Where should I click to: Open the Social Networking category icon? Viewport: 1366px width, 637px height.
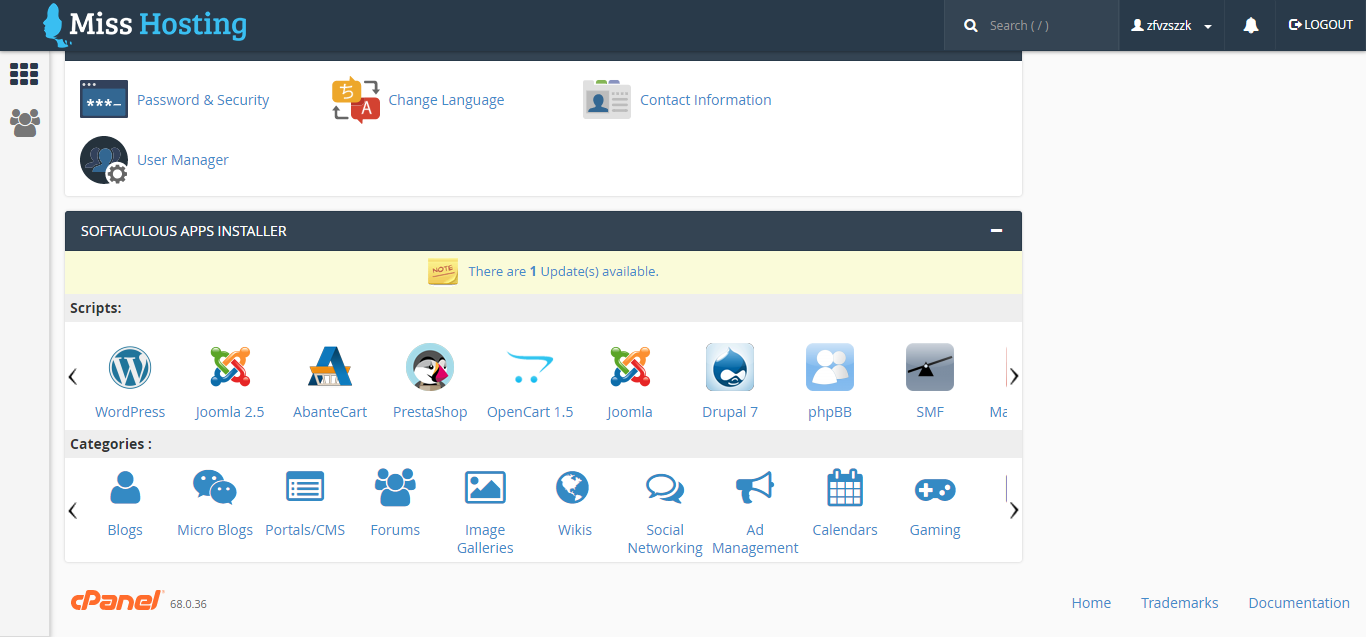point(665,488)
